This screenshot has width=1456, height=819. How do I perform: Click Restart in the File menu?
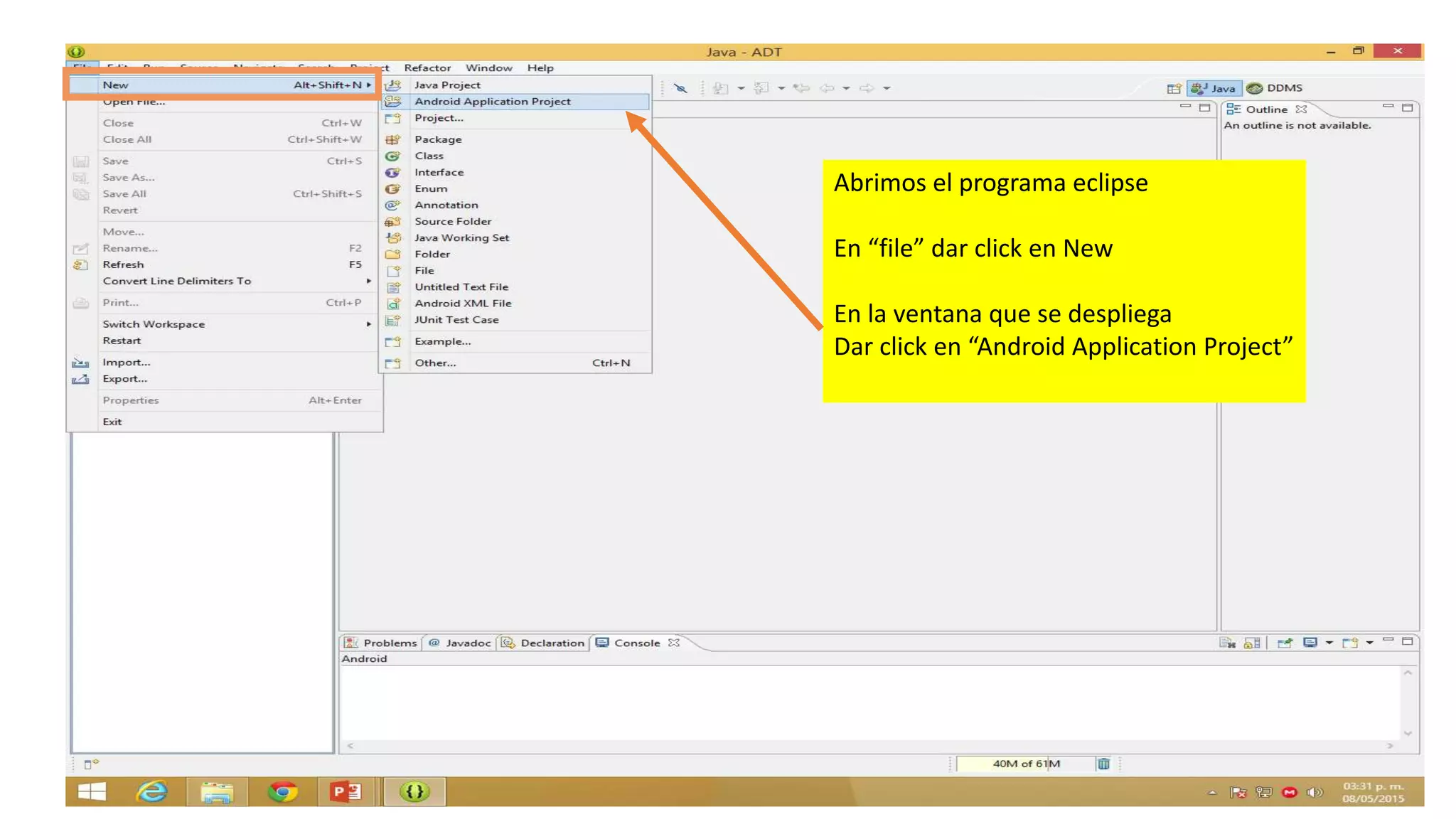pyautogui.click(x=225, y=341)
